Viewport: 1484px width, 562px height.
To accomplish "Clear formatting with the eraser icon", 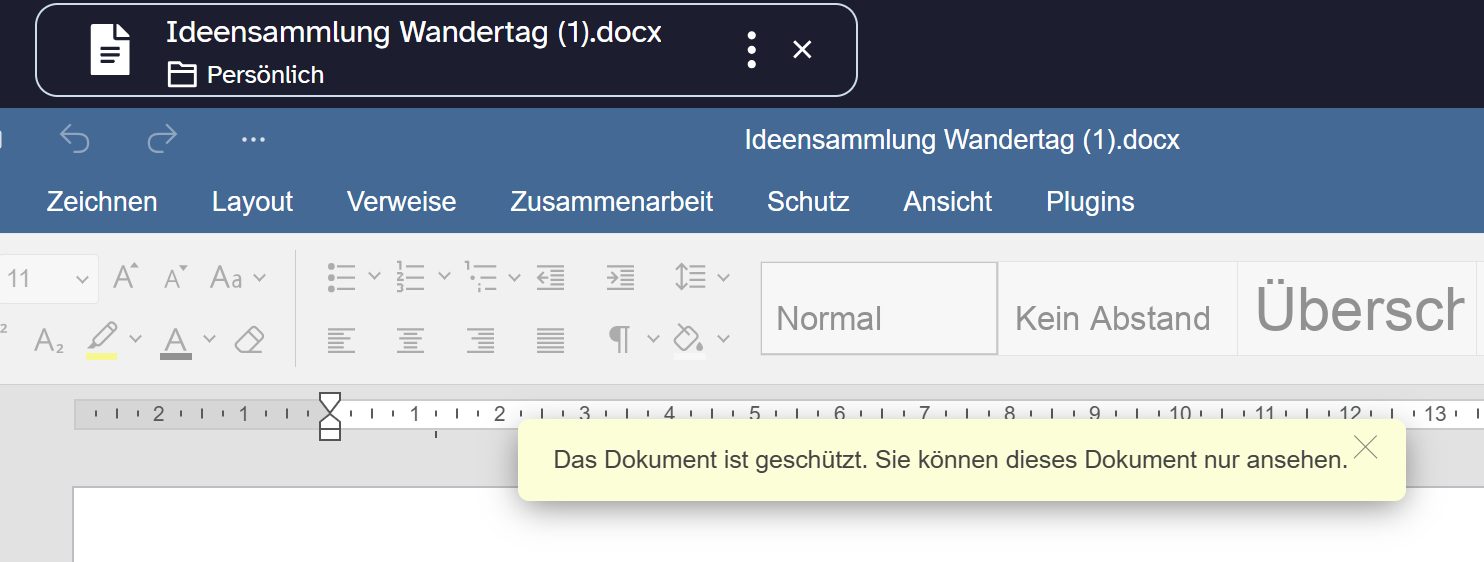I will coord(249,340).
